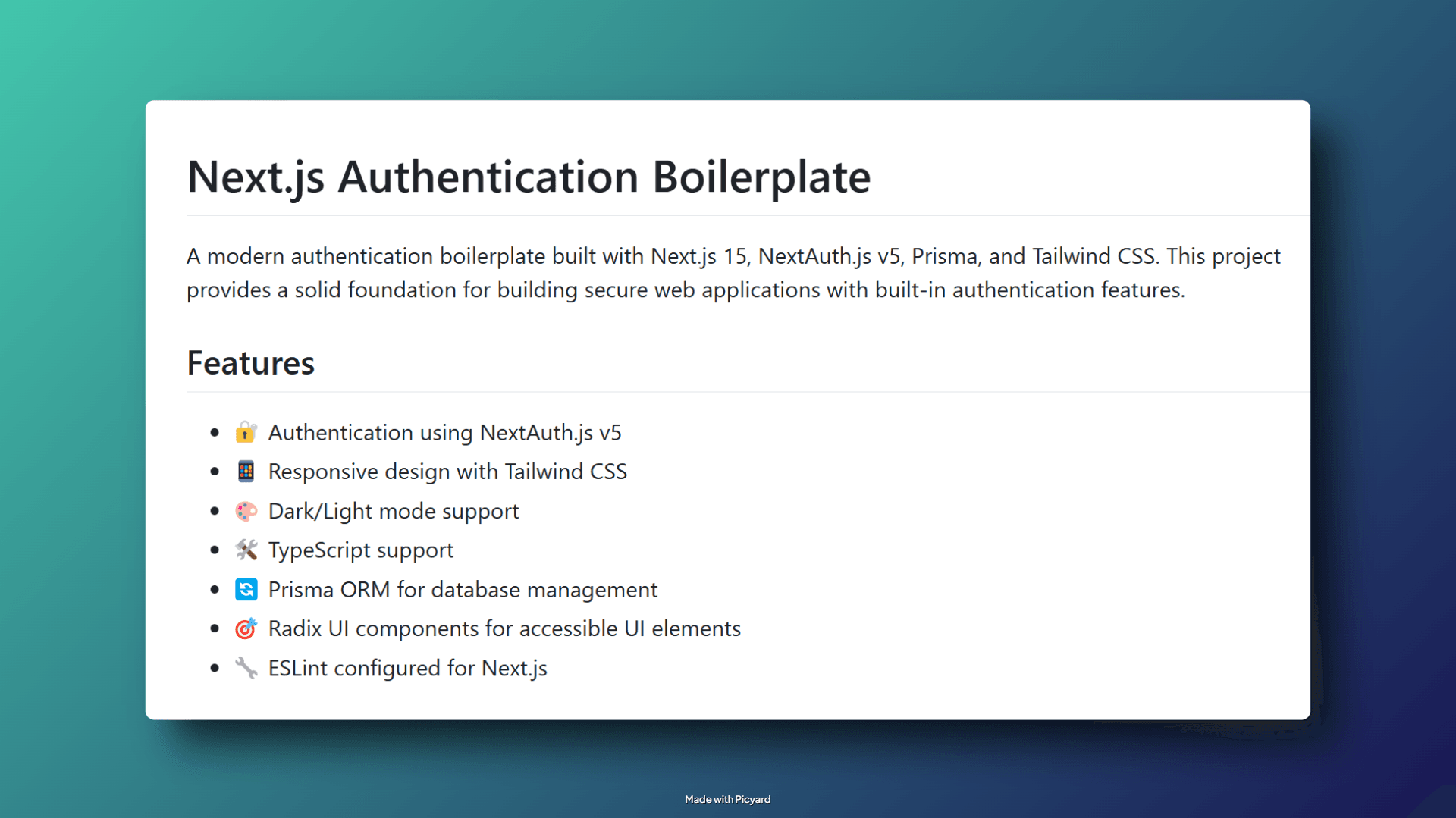Click the dart target icon for Radix UI

pyautogui.click(x=246, y=628)
